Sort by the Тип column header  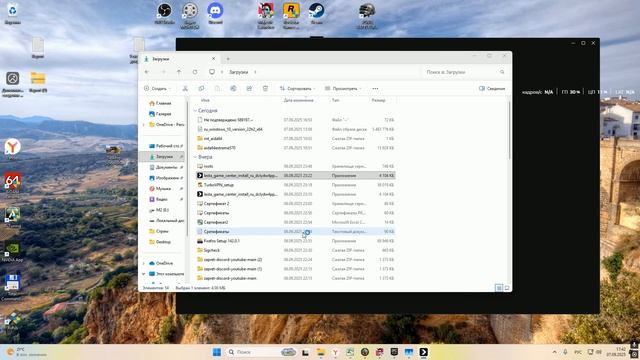click(x=336, y=100)
